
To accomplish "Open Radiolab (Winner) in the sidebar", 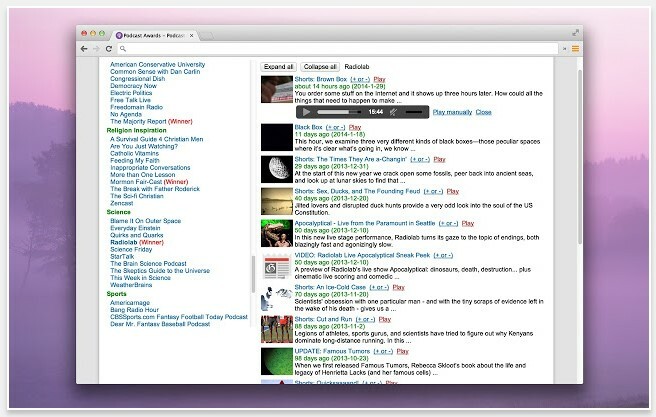I will point(137,242).
